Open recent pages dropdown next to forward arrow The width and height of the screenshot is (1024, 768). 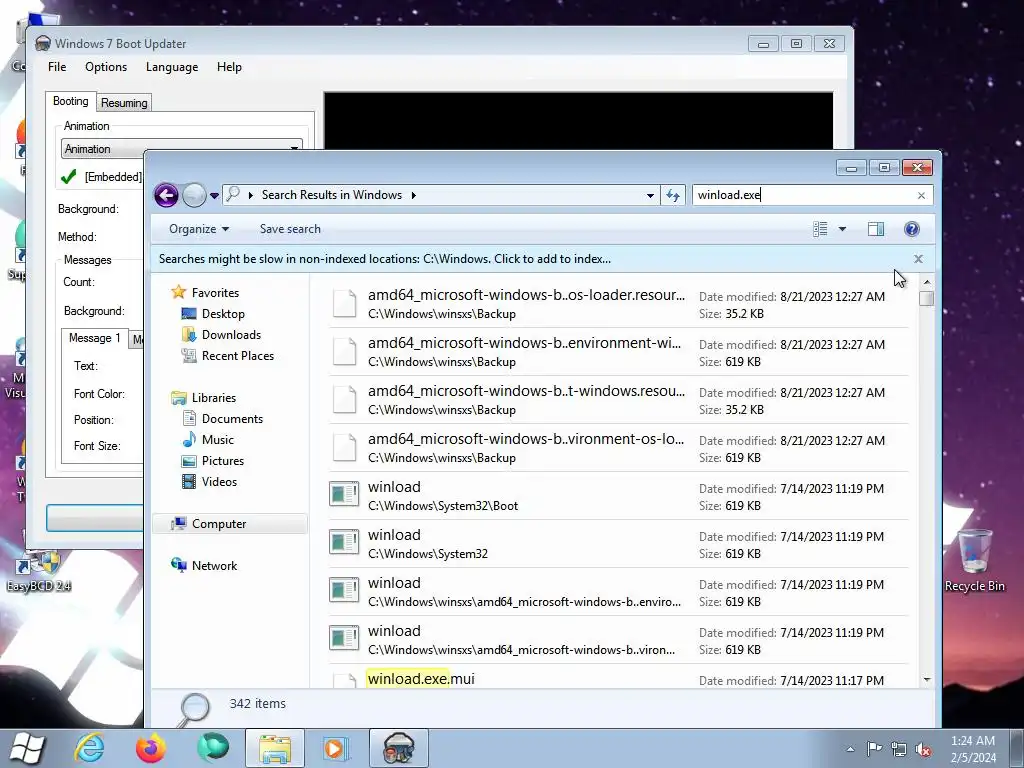214,195
